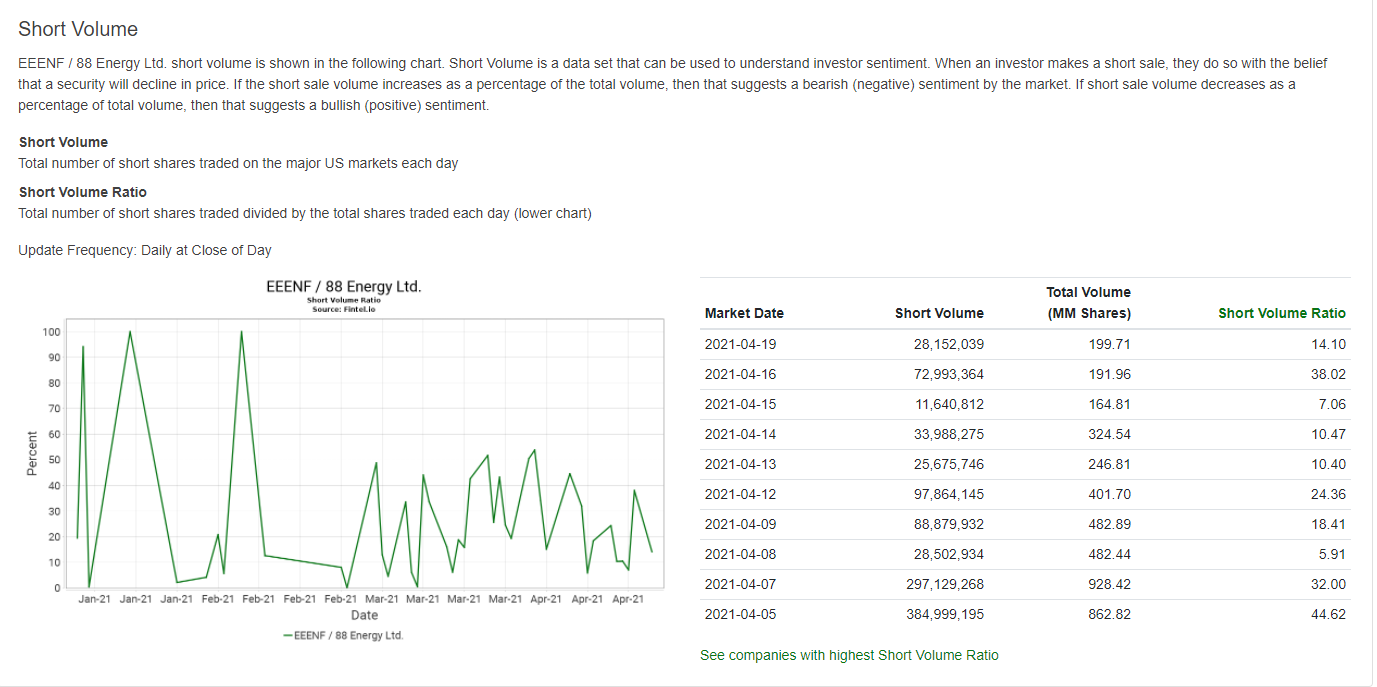Select the date cell 2021-04-08
The image size is (1377, 687).
point(740,554)
